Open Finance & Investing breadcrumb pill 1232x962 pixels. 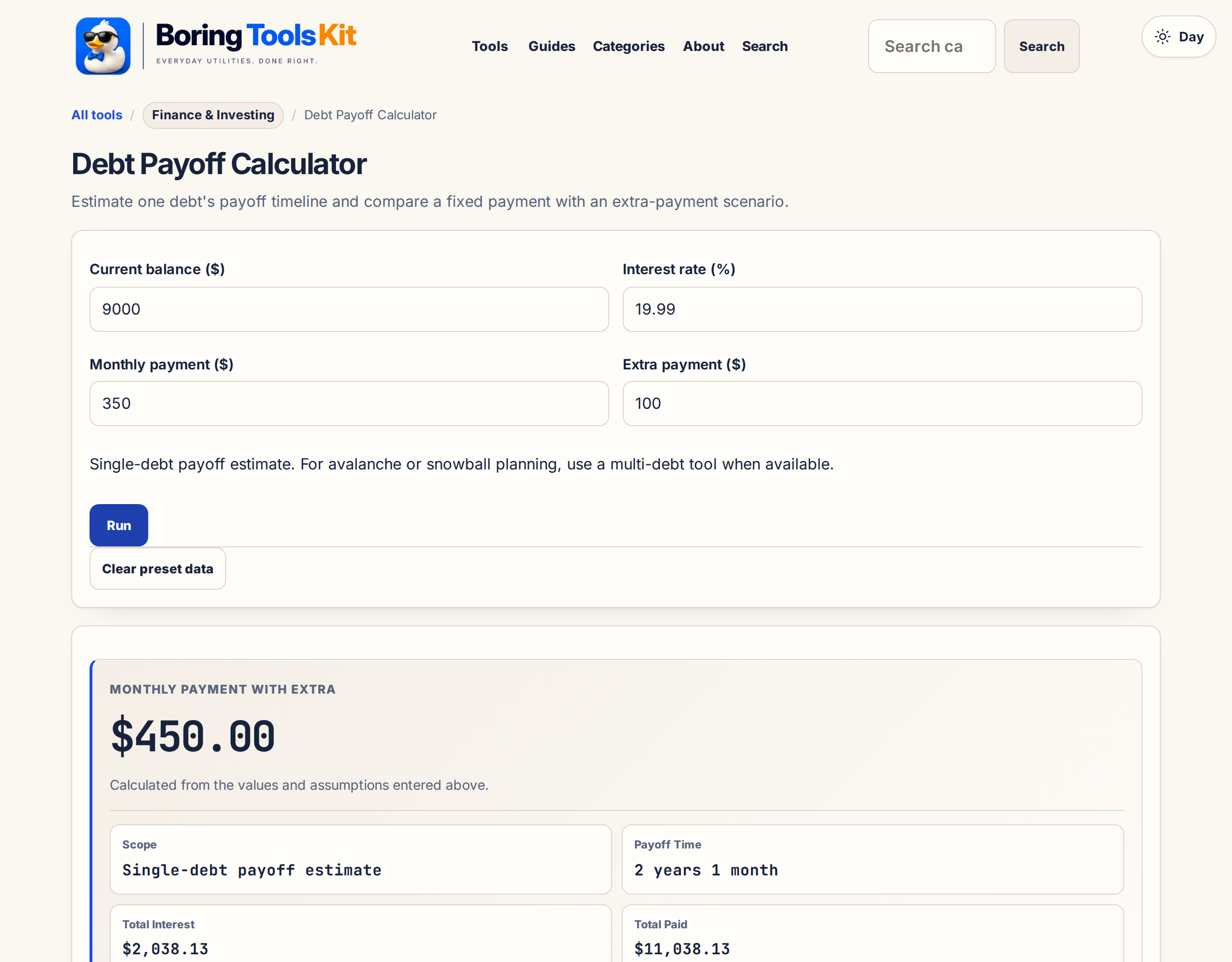point(213,115)
